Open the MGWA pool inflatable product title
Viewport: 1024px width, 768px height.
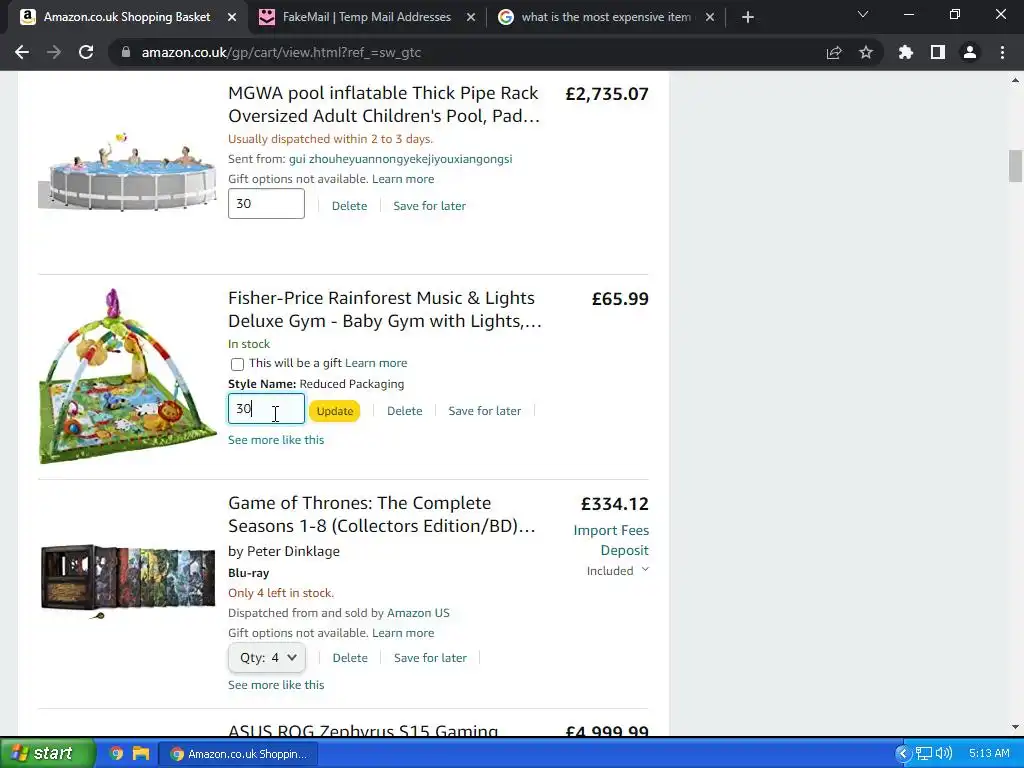click(384, 104)
